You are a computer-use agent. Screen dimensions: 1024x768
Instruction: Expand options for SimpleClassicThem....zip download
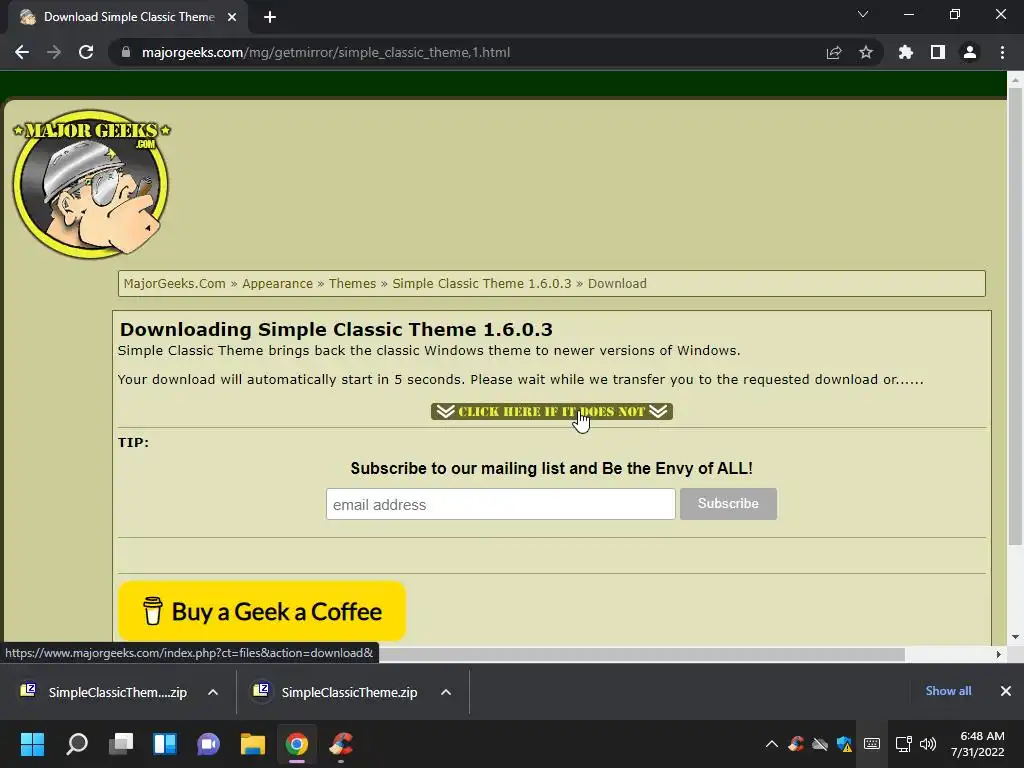pos(213,692)
